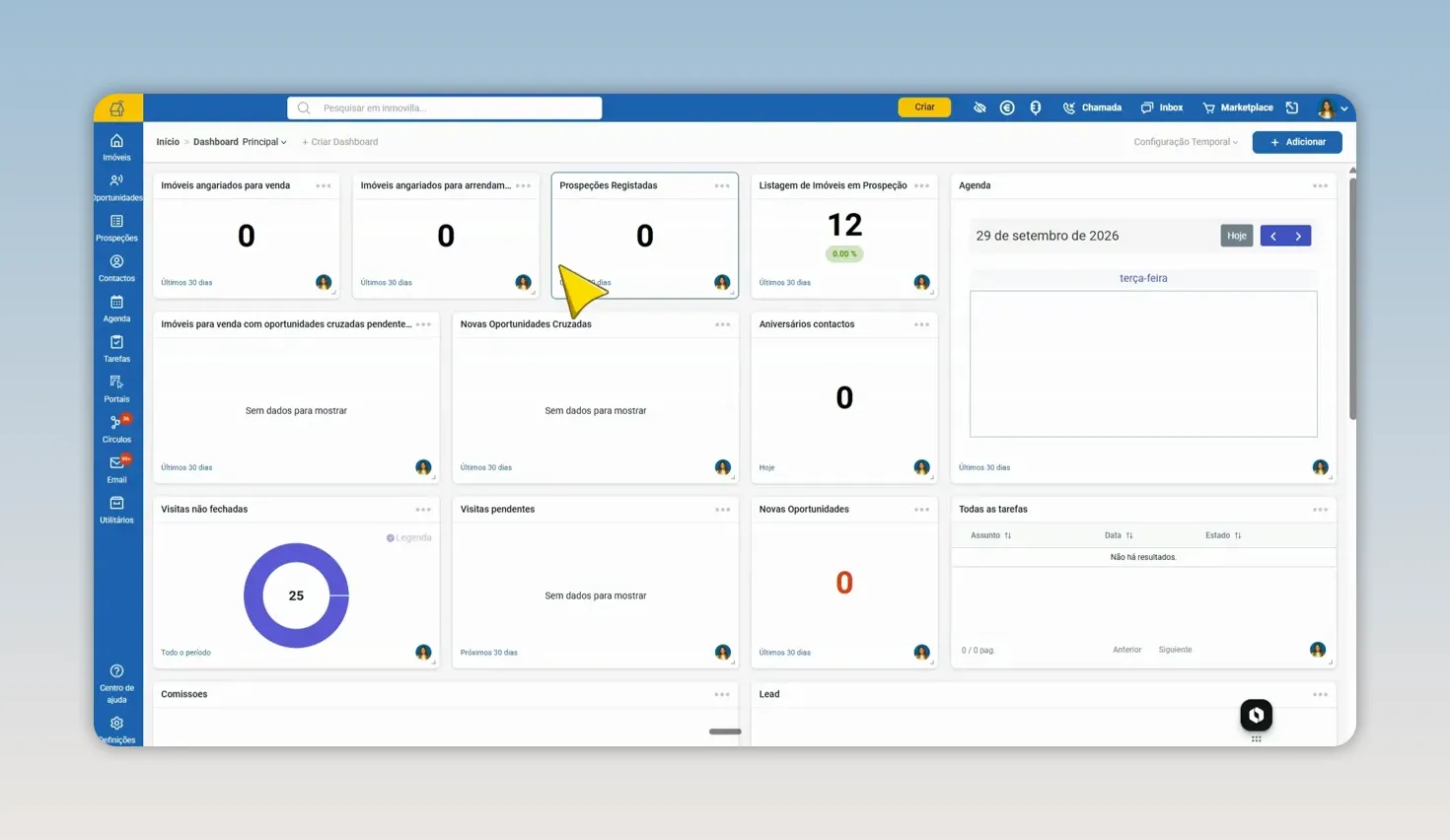Open options menu of Agenda widget

click(x=1320, y=185)
